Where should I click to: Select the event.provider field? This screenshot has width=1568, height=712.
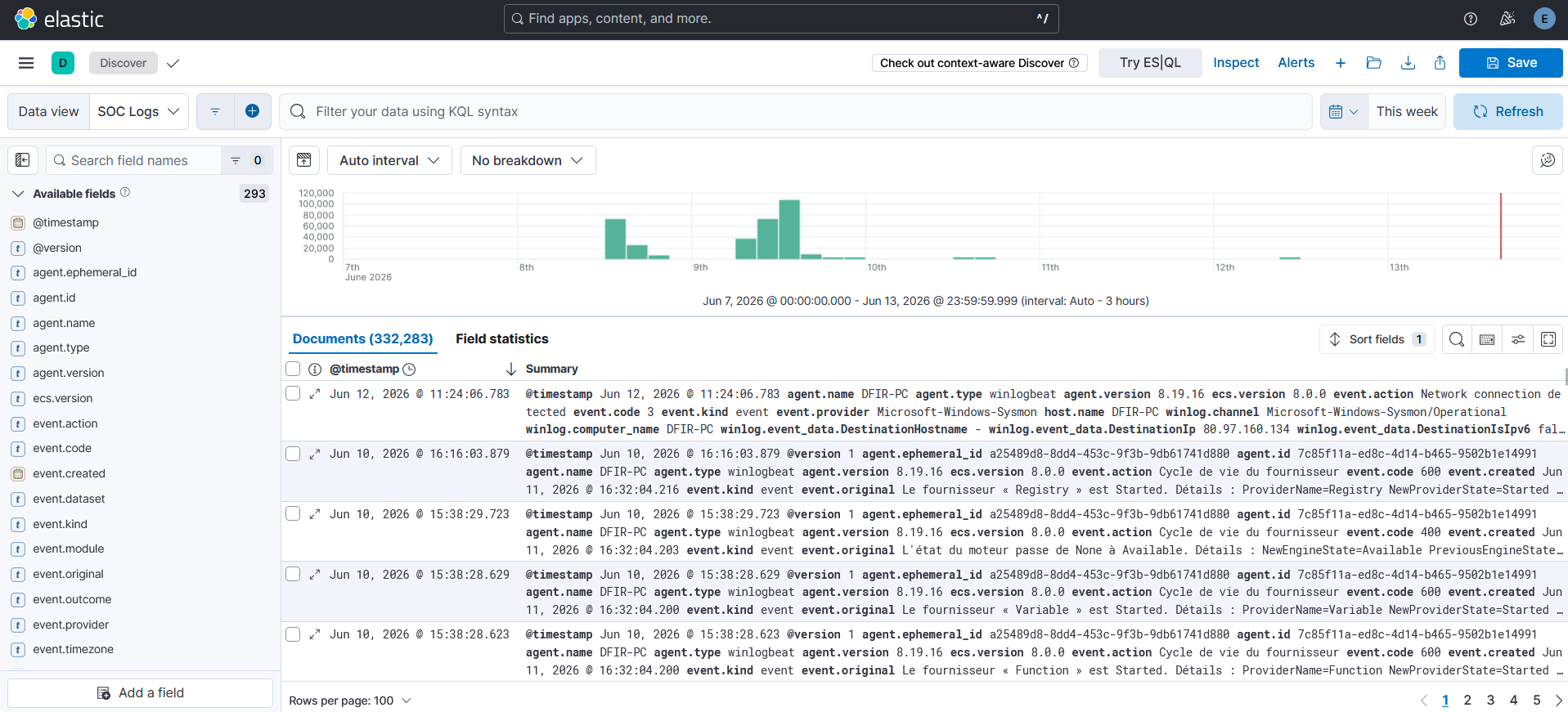tap(71, 625)
